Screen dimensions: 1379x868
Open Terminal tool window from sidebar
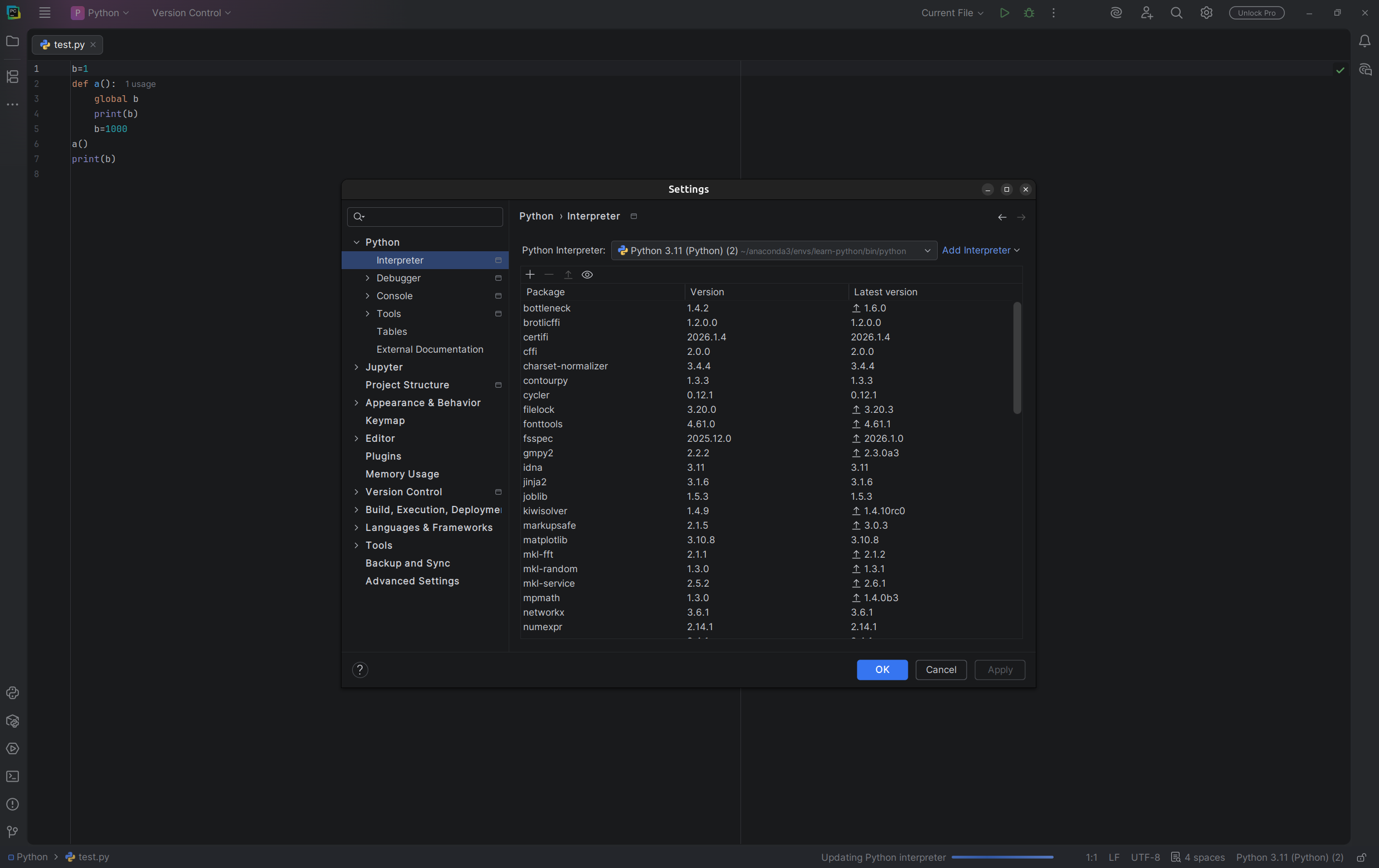coord(13,777)
